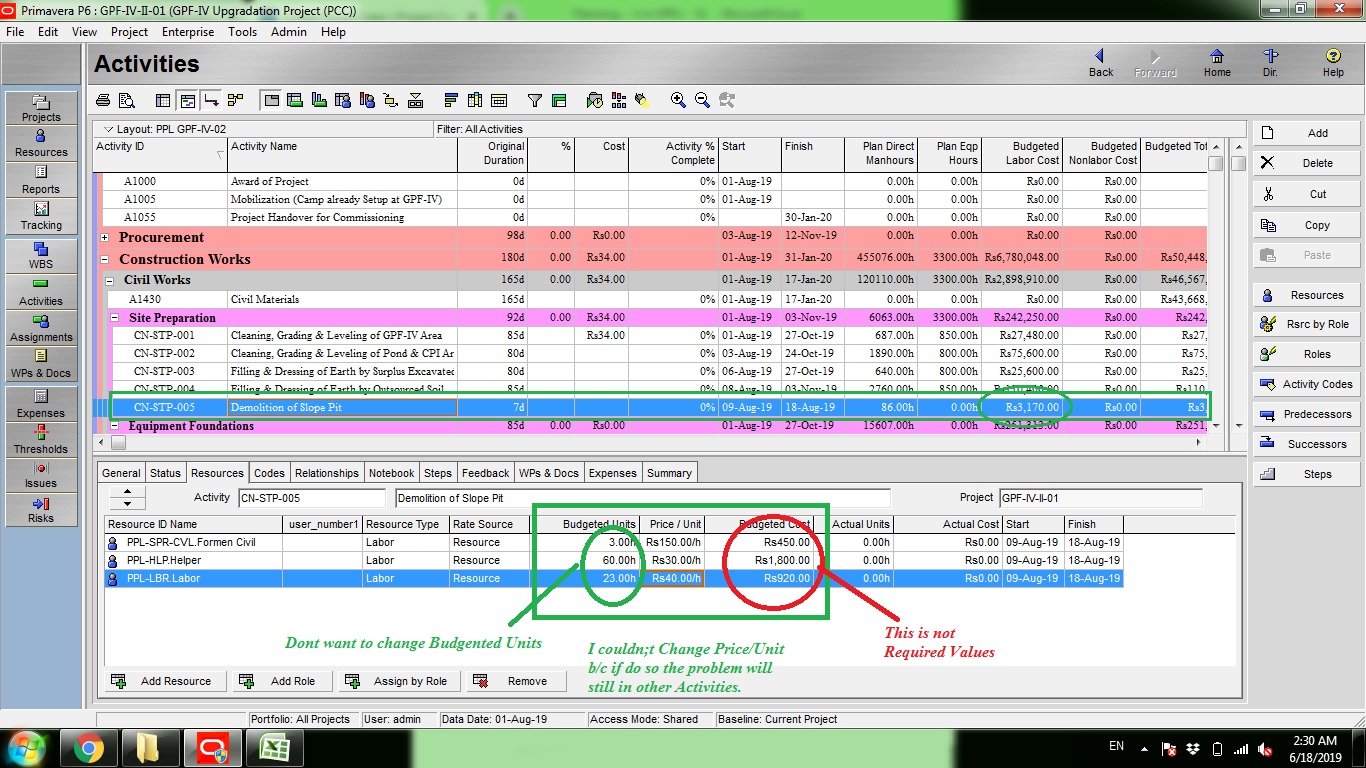Show the Activity Table view icon
1366x768 pixels.
click(x=163, y=100)
